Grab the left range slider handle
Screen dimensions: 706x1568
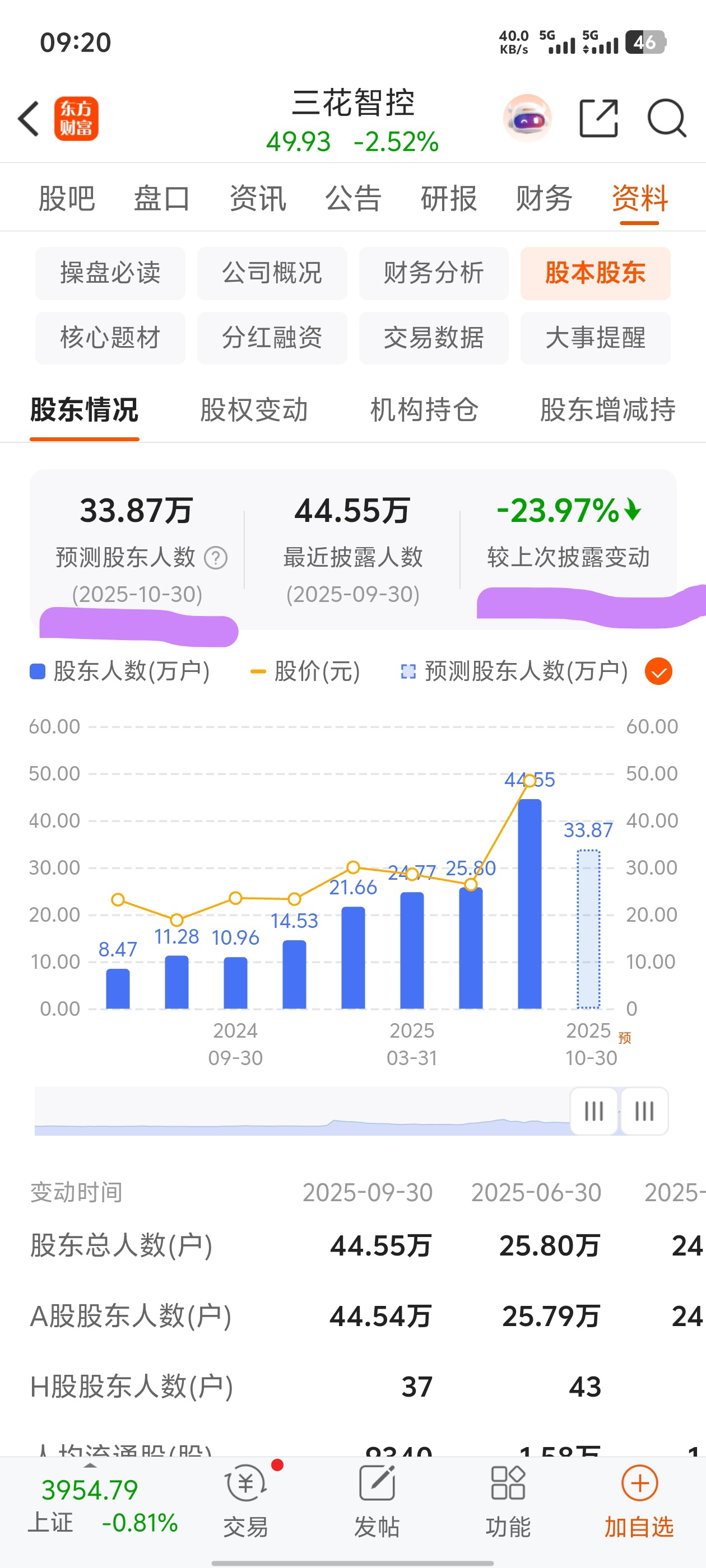pyautogui.click(x=594, y=1111)
